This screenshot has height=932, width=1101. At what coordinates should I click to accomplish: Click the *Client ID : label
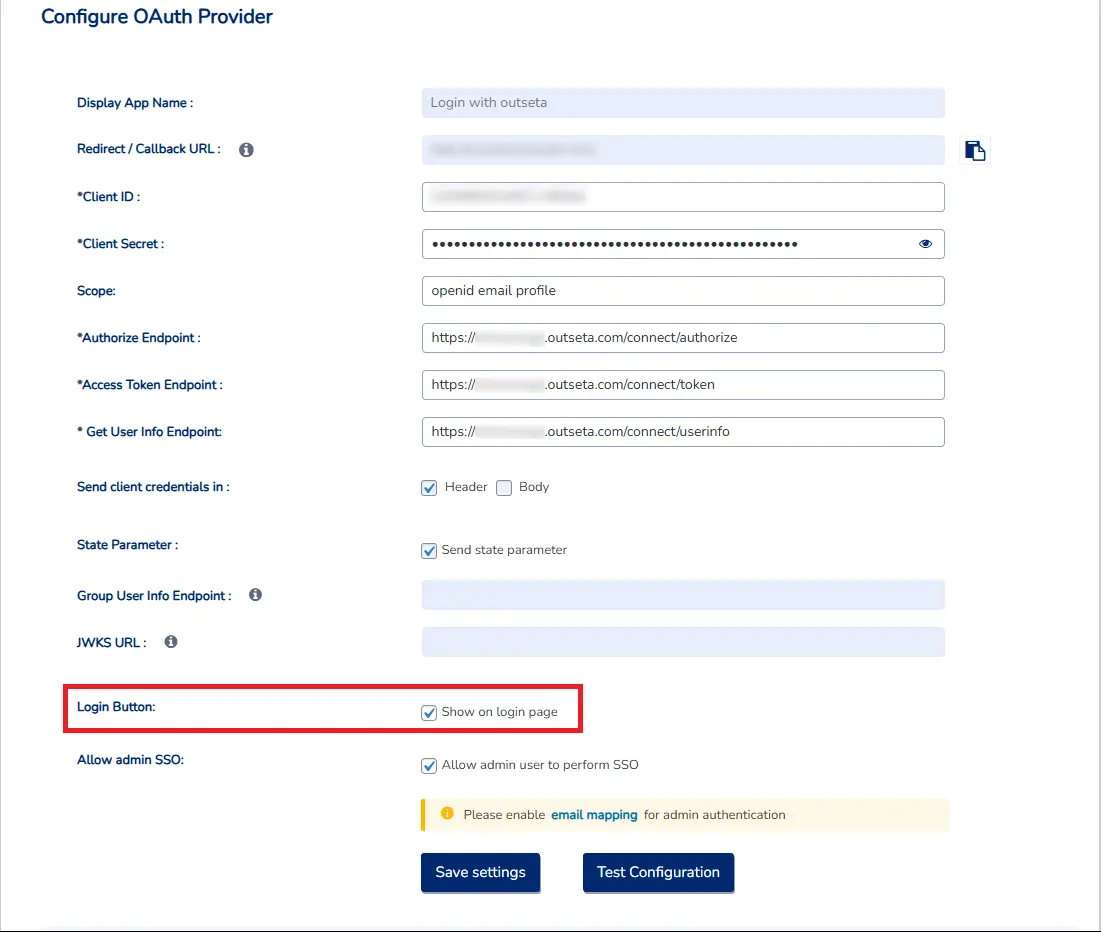(108, 197)
